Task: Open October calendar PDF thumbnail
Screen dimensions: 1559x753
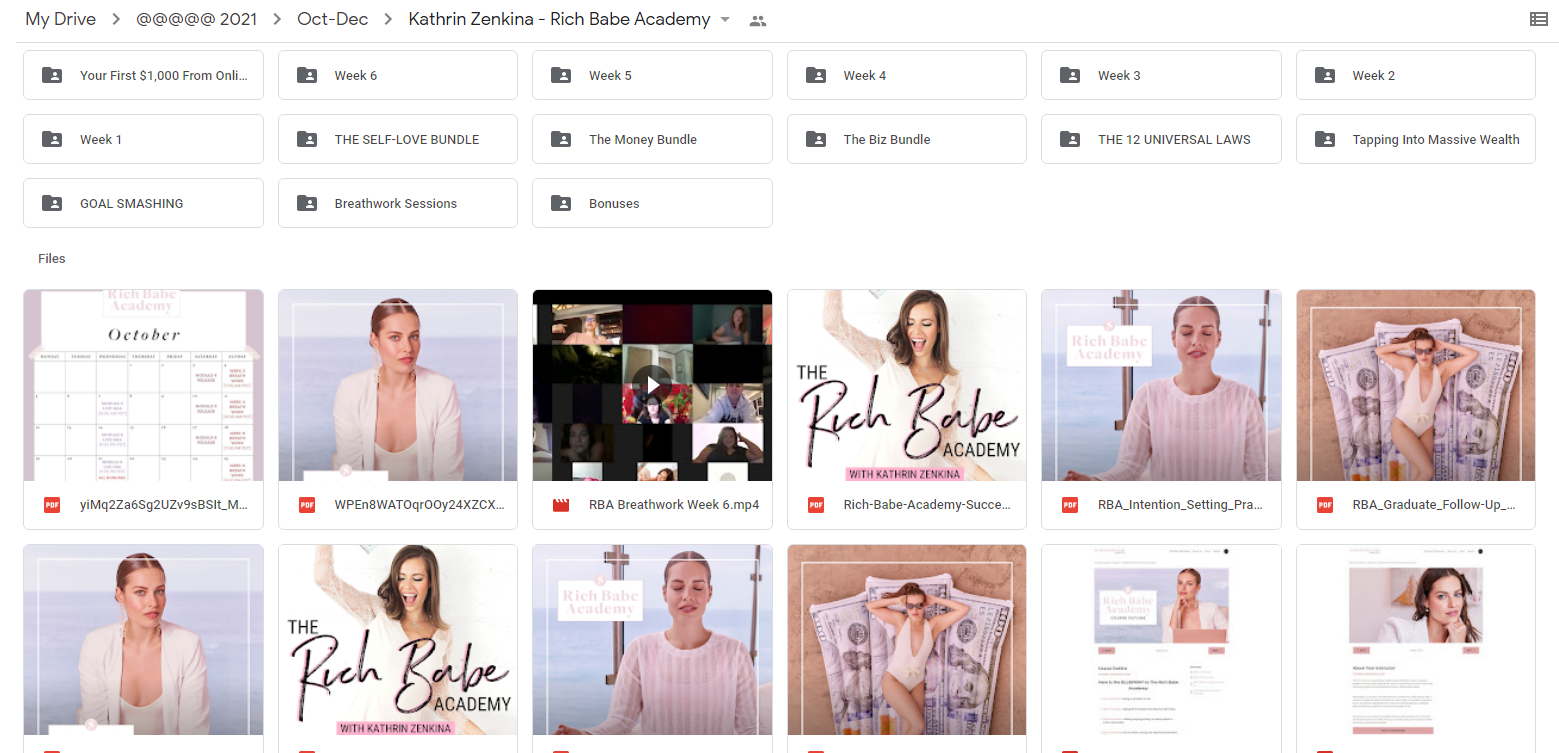Action: click(143, 385)
